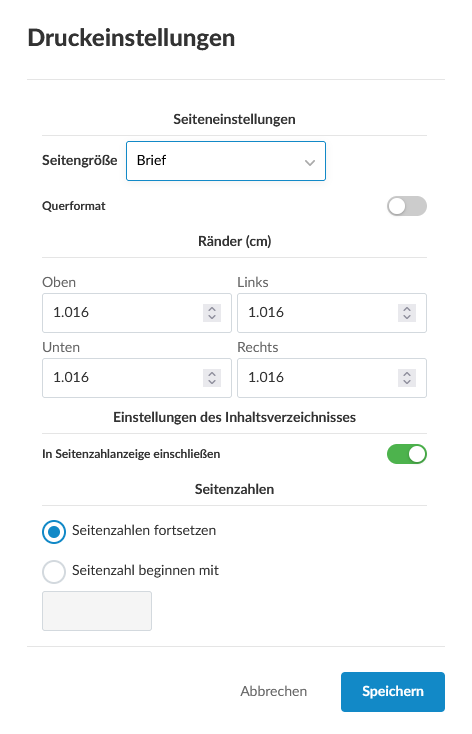Increase the Oben margin with up arrow
Image resolution: width=472 pixels, height=734 pixels.
212,309
